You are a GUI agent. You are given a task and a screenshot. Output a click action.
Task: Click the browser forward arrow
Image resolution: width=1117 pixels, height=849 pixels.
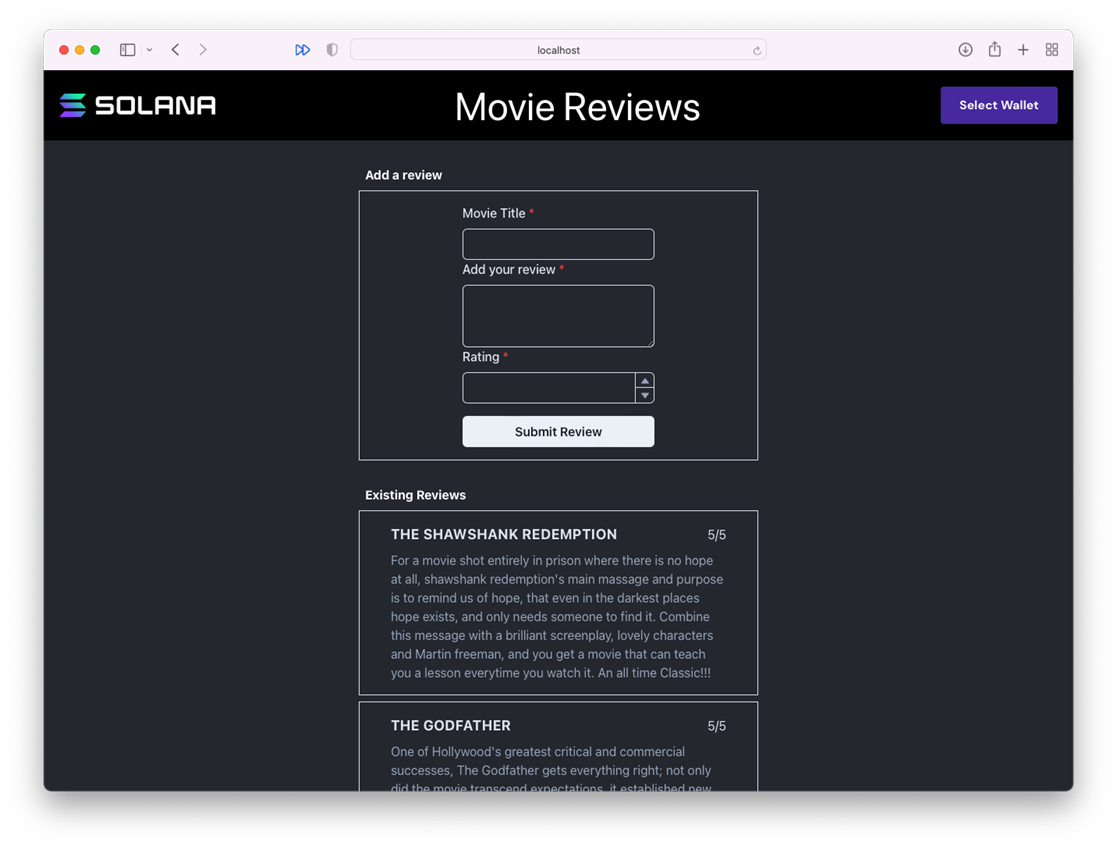pyautogui.click(x=203, y=50)
